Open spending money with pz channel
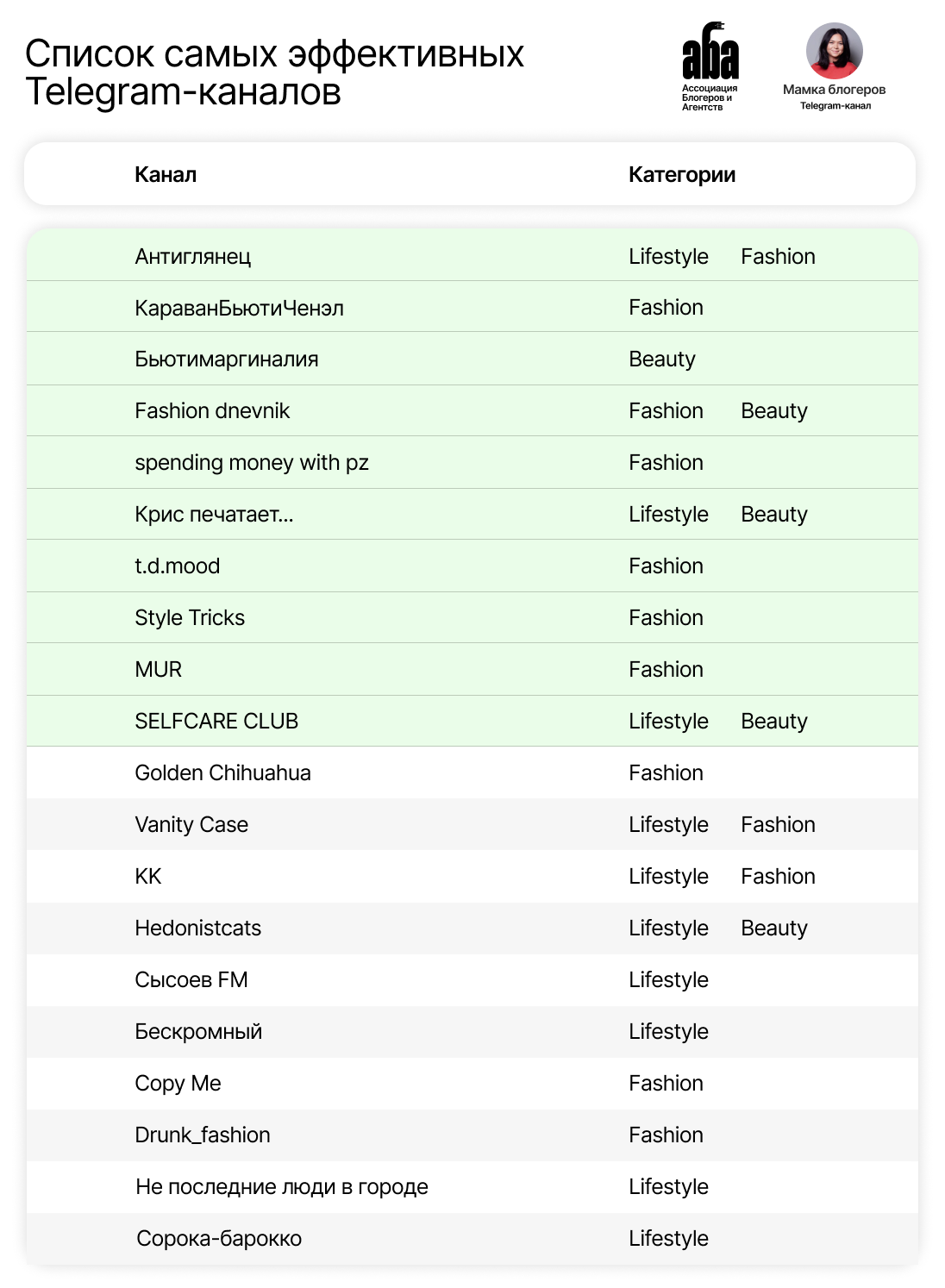This screenshot has width=945, height=1288. (x=252, y=463)
